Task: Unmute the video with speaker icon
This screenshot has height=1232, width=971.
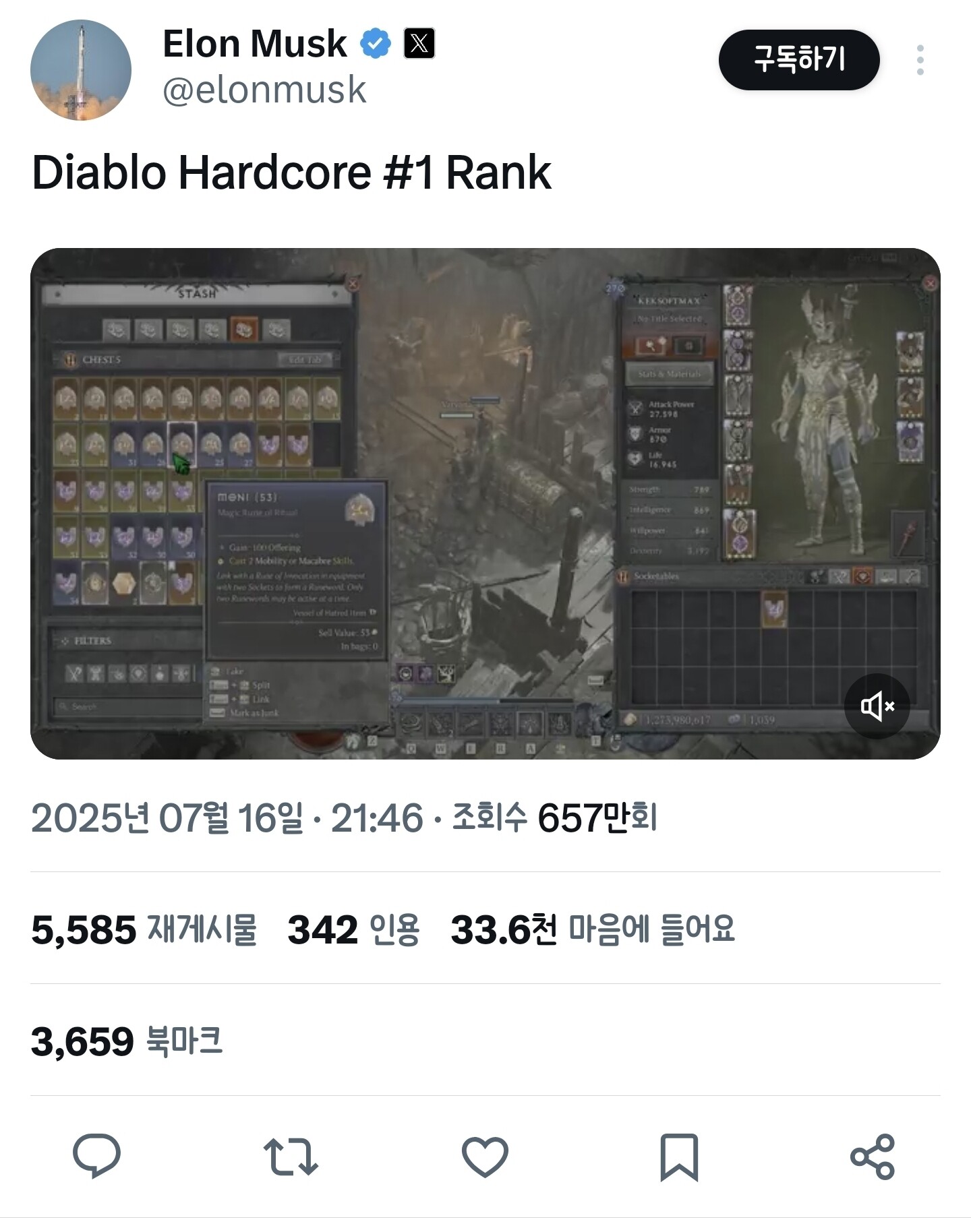Action: [x=877, y=706]
